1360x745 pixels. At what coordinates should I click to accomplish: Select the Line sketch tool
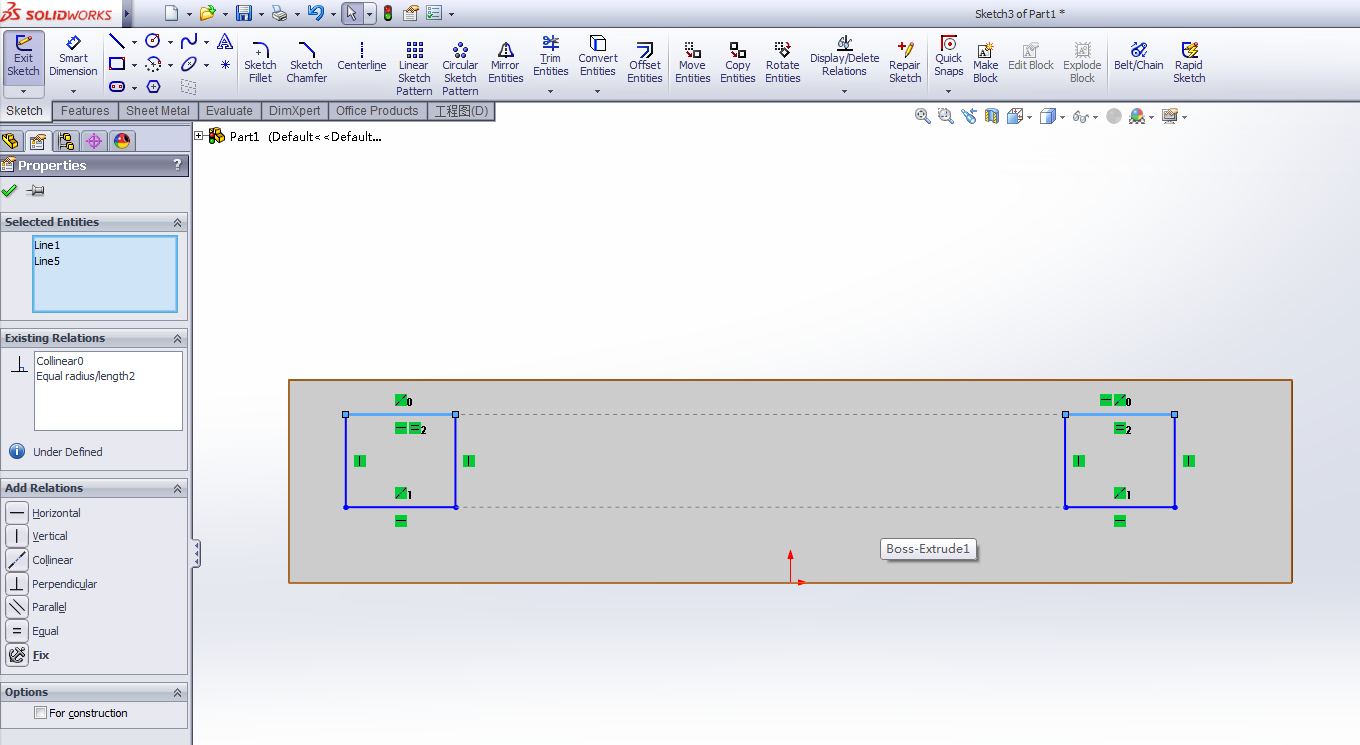117,41
